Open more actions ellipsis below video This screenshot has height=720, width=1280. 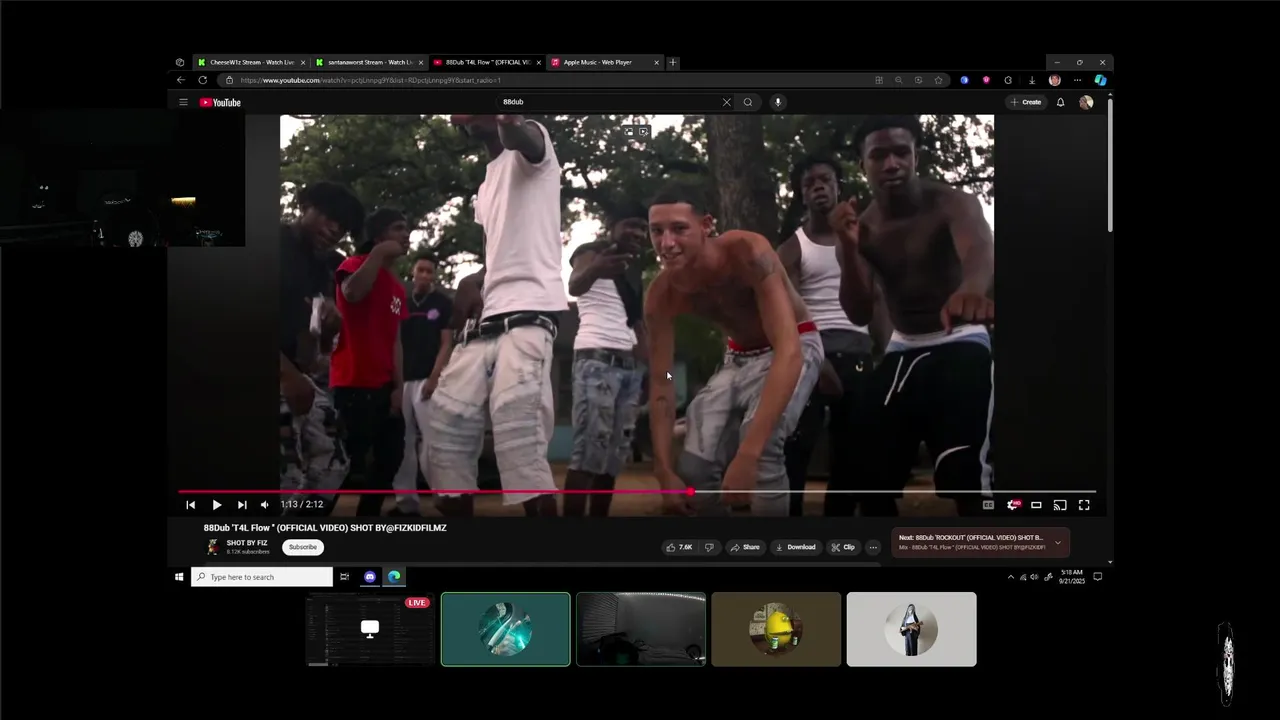(x=873, y=547)
